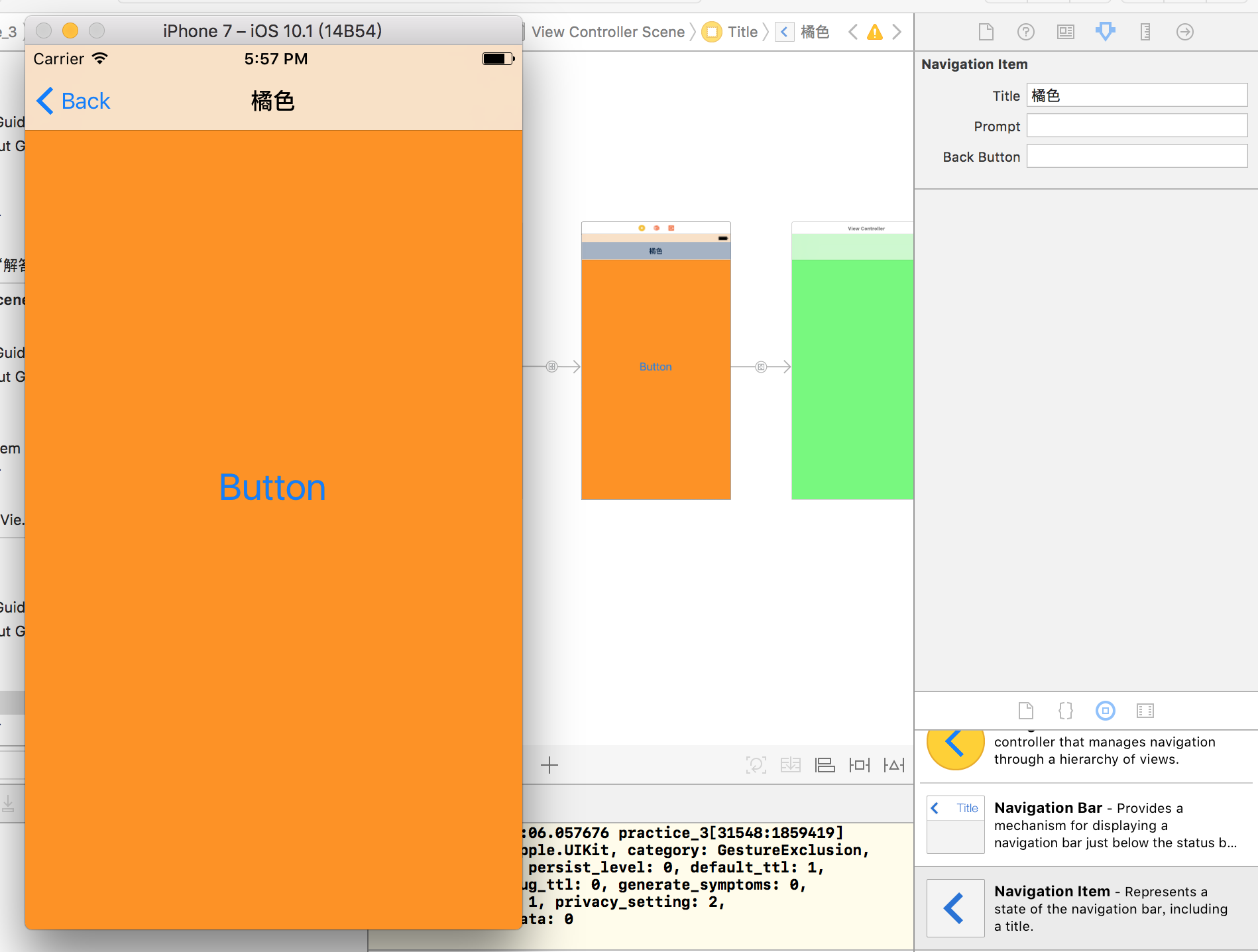Click console text privacy_setting: 2
This screenshot has height=952, width=1258.
point(640,902)
